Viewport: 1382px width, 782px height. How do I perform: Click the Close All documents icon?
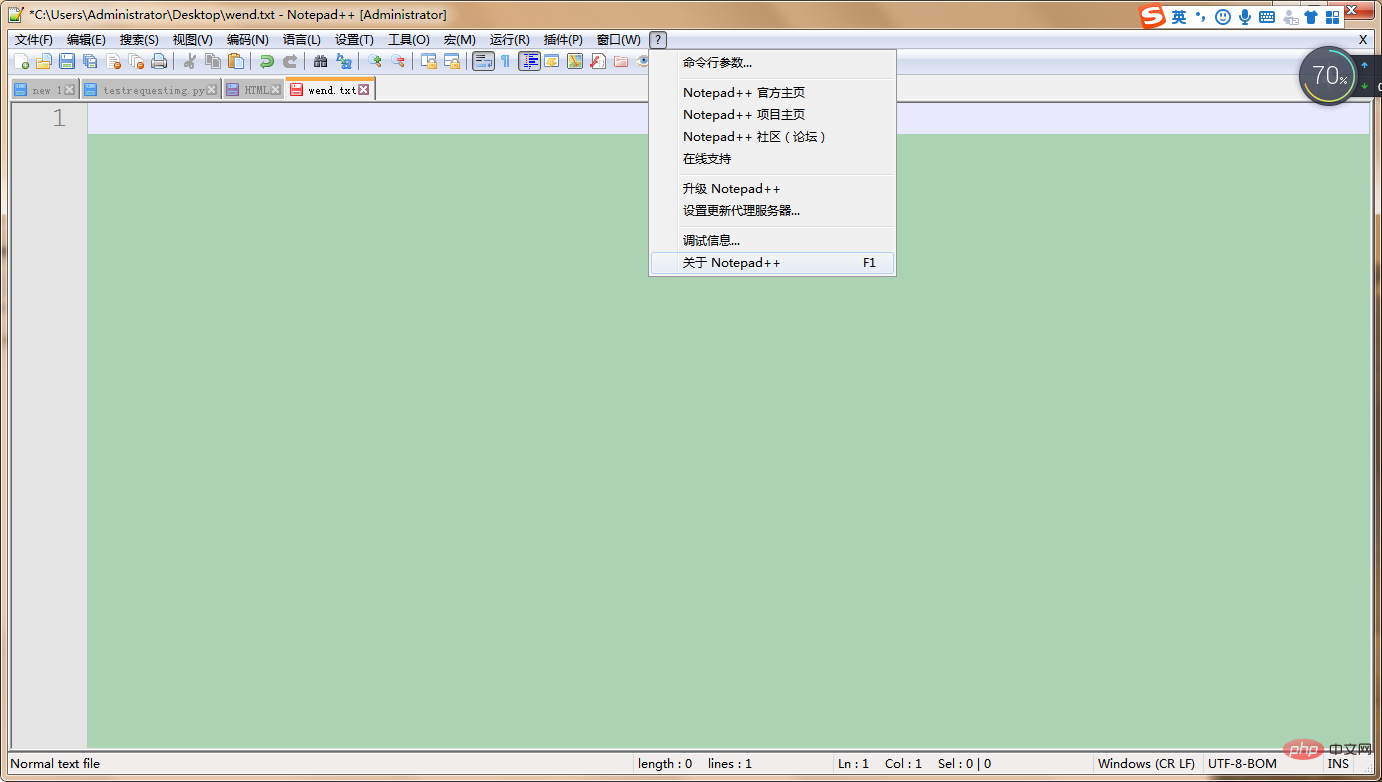(136, 61)
